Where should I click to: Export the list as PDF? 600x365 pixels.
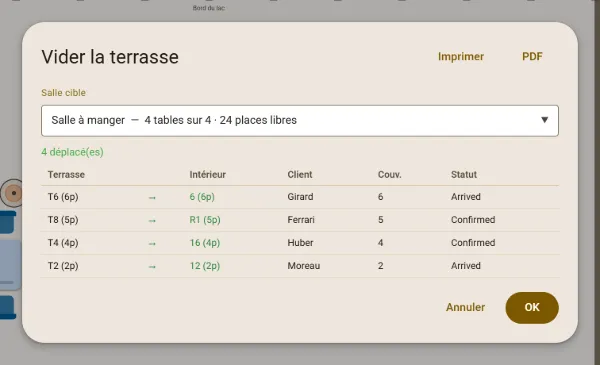point(532,57)
